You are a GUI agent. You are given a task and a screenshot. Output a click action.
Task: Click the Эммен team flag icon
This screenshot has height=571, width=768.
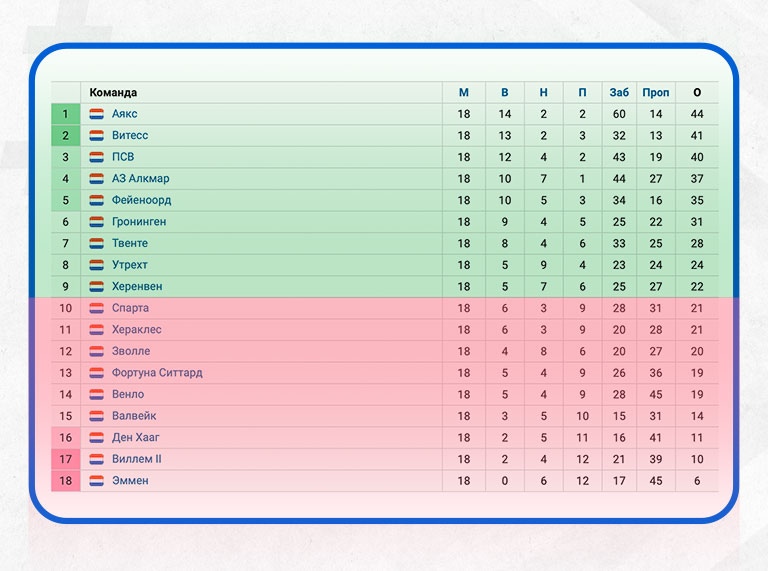97,481
